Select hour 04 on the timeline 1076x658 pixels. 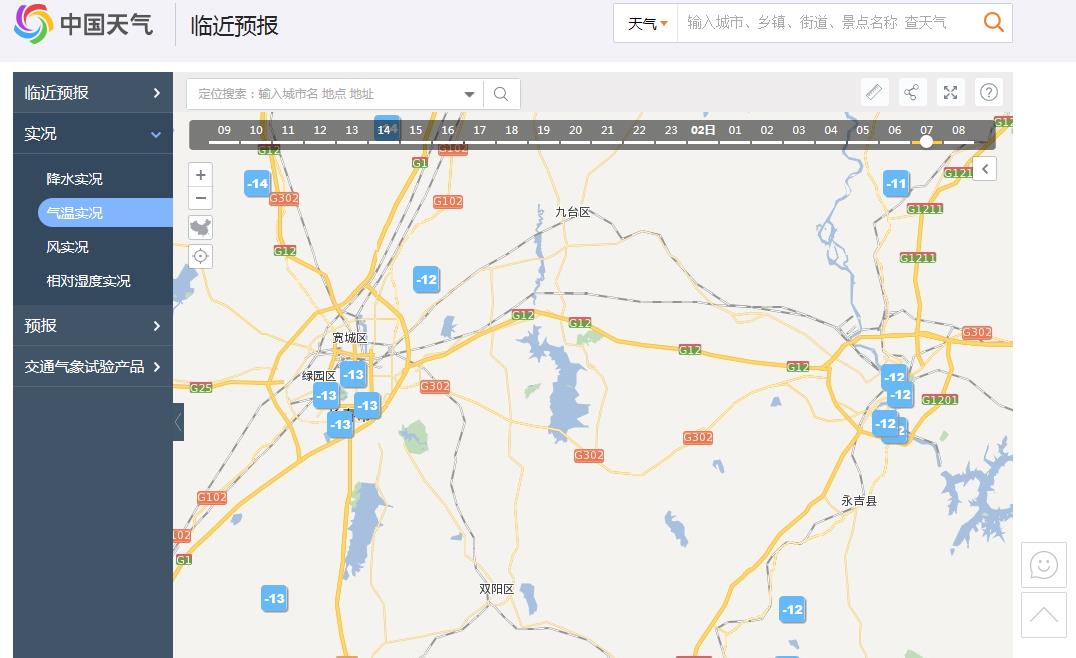(x=831, y=130)
